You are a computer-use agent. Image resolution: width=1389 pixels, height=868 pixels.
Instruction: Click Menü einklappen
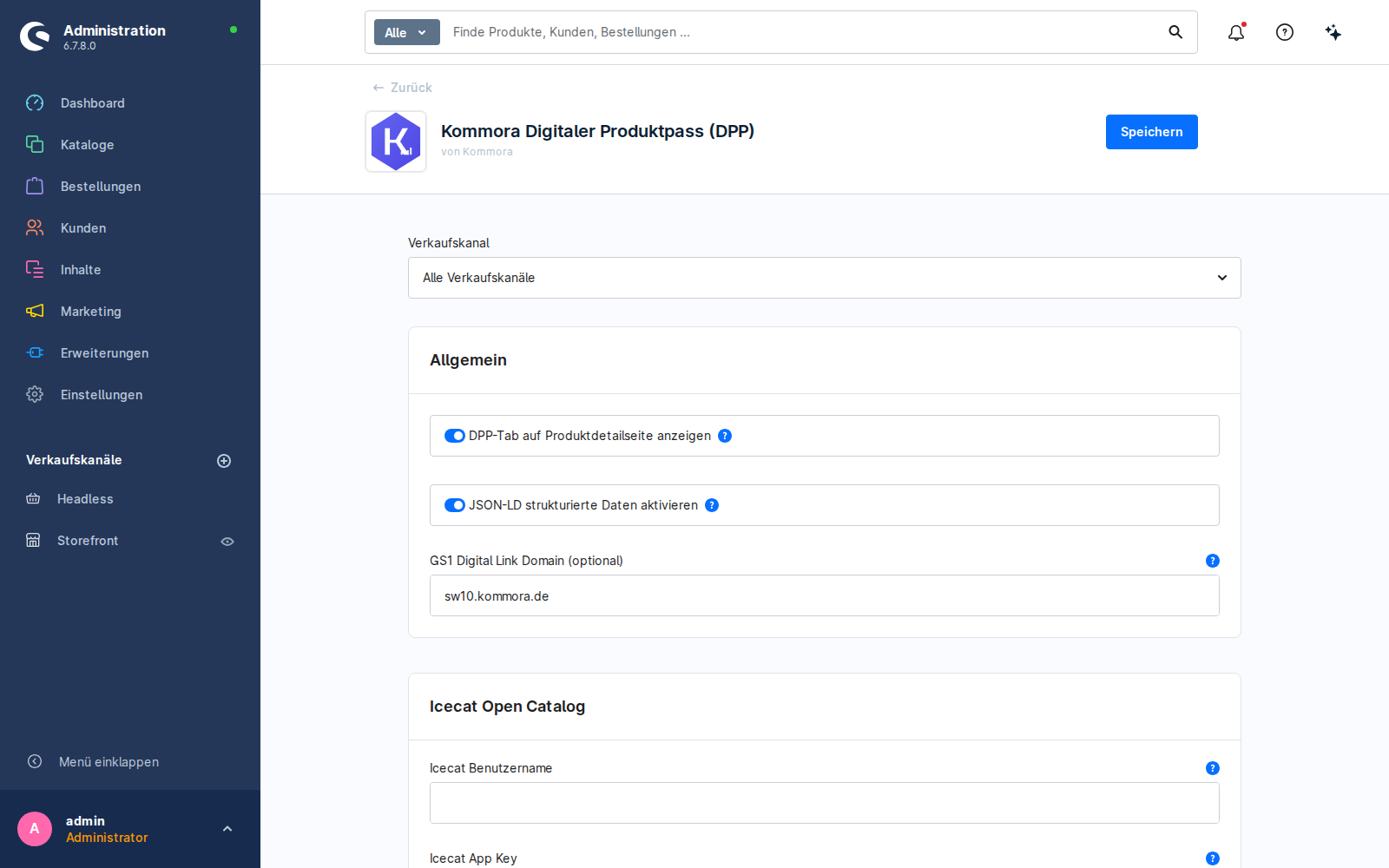109,762
